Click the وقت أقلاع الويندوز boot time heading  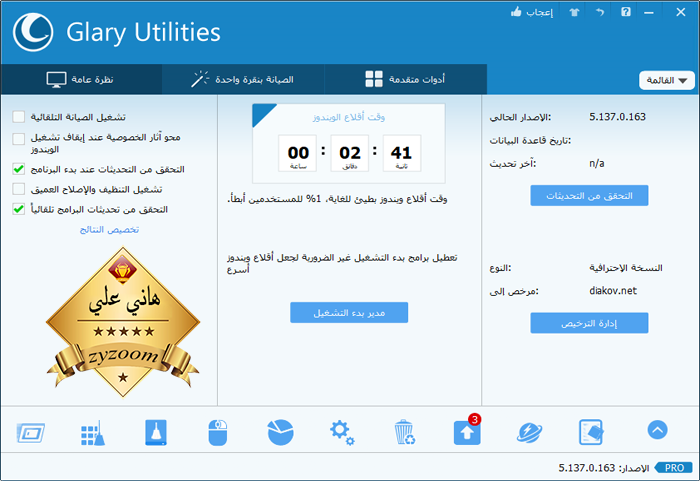click(349, 117)
